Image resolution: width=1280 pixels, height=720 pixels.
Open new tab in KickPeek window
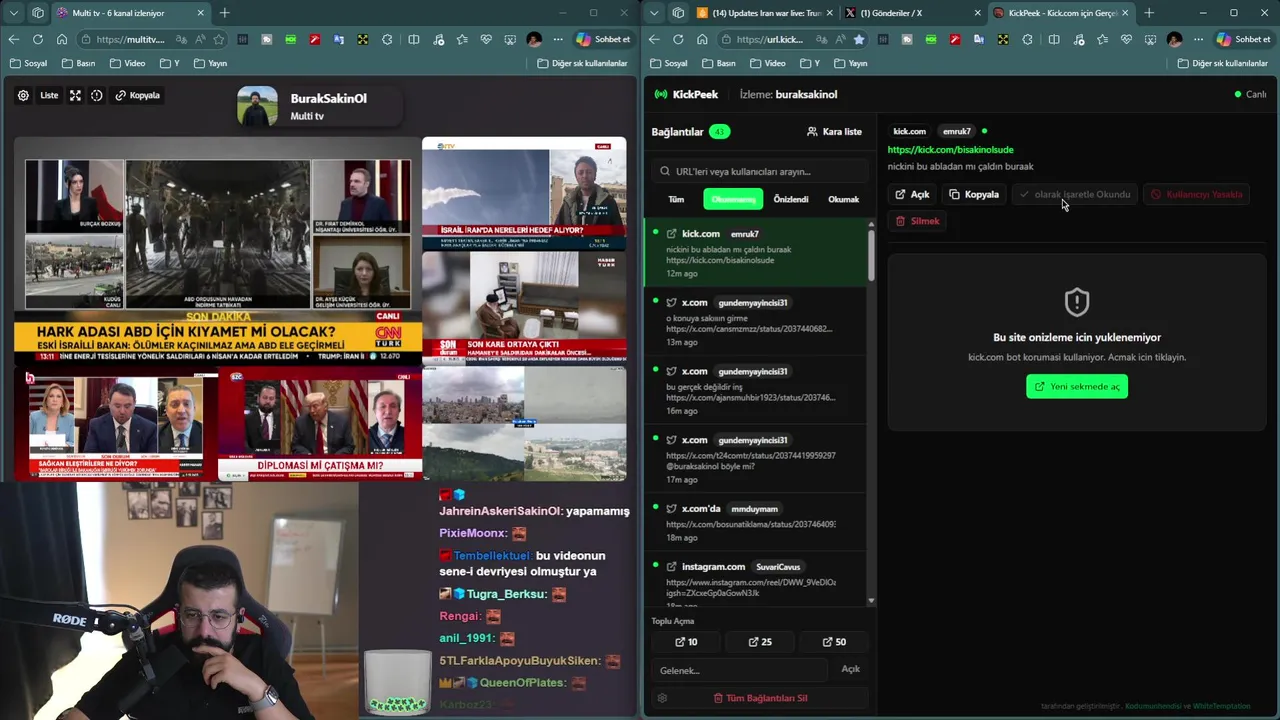(1149, 13)
